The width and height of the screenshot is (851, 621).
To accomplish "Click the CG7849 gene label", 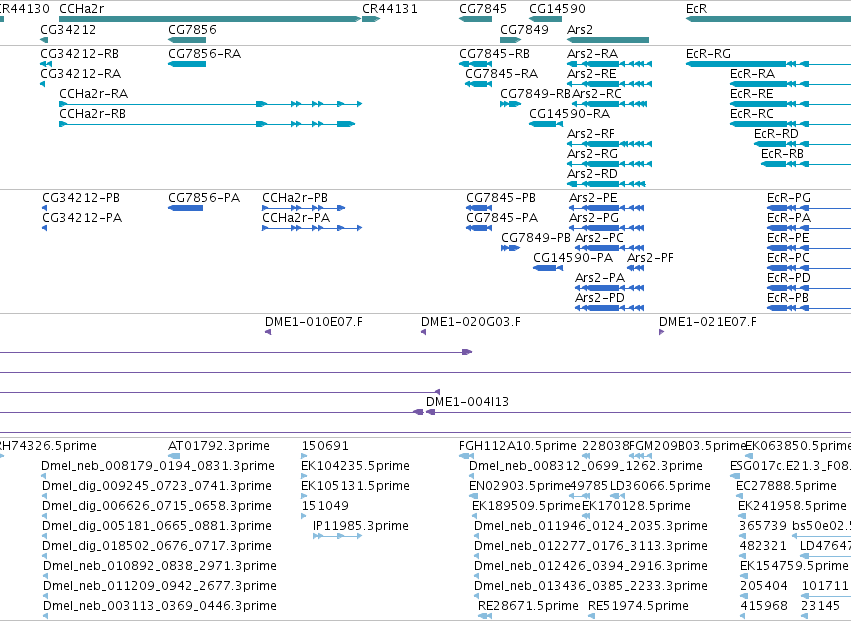I will pyautogui.click(x=524, y=29).
